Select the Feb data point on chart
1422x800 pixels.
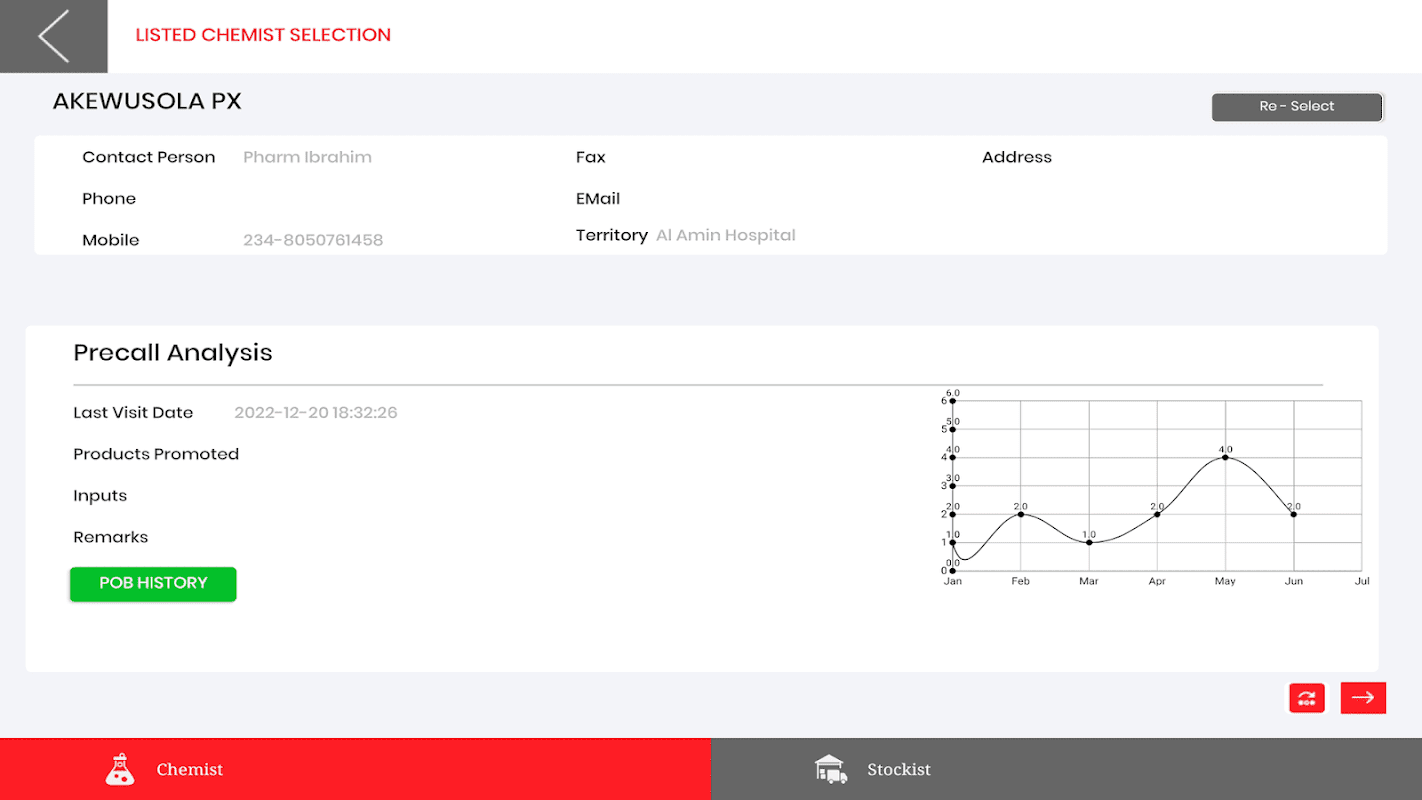(x=1020, y=514)
